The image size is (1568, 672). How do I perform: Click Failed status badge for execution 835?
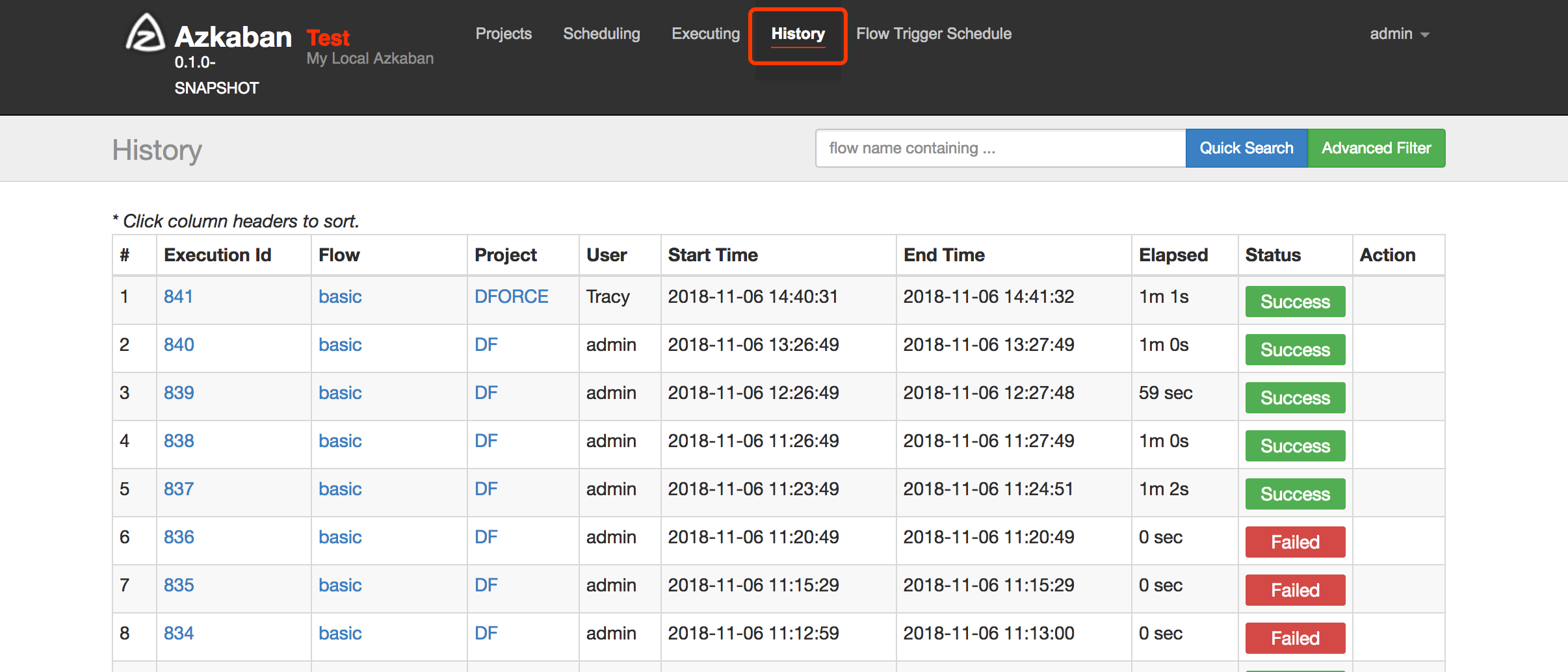pos(1295,590)
